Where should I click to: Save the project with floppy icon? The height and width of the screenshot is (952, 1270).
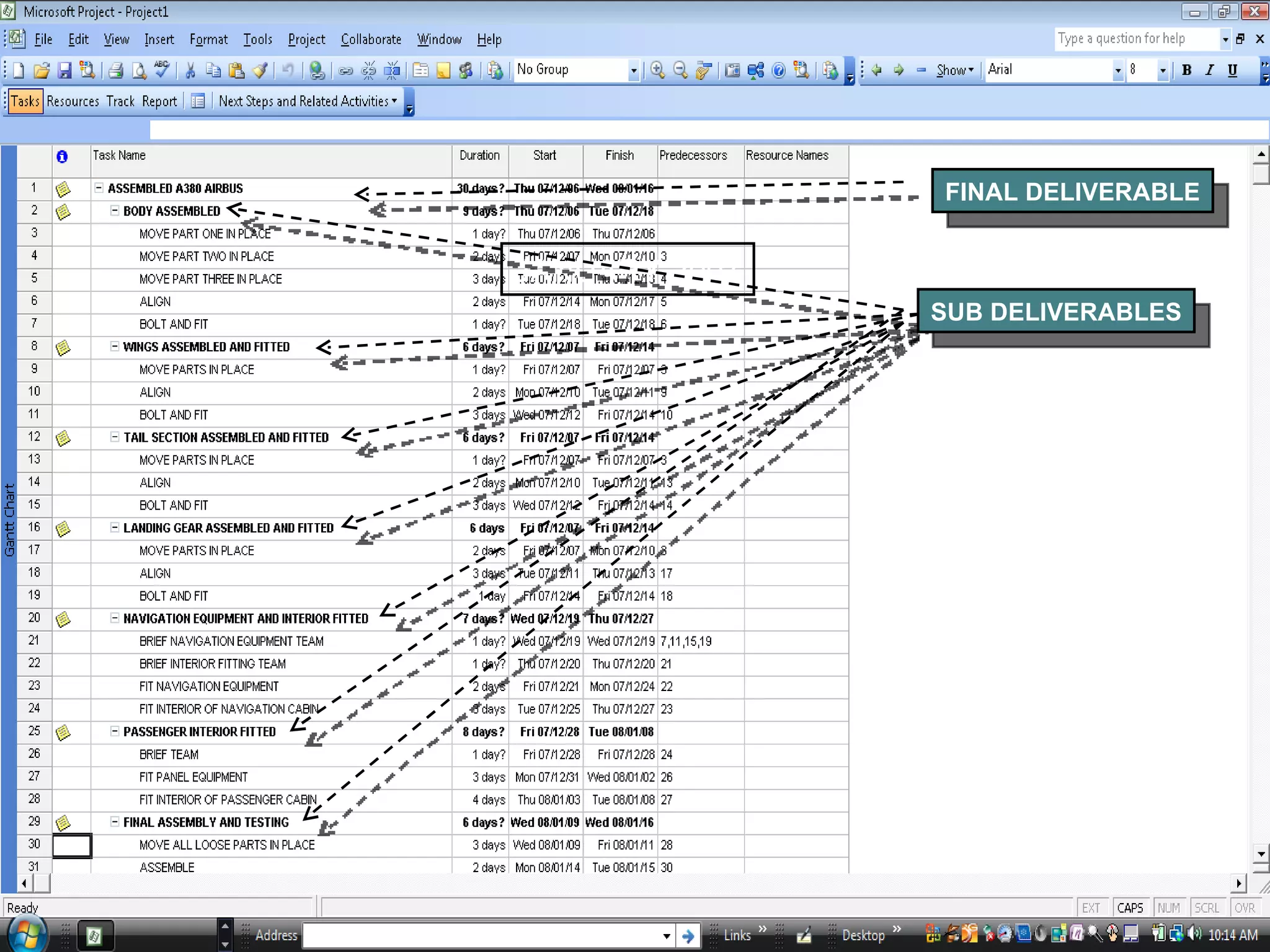click(x=64, y=71)
